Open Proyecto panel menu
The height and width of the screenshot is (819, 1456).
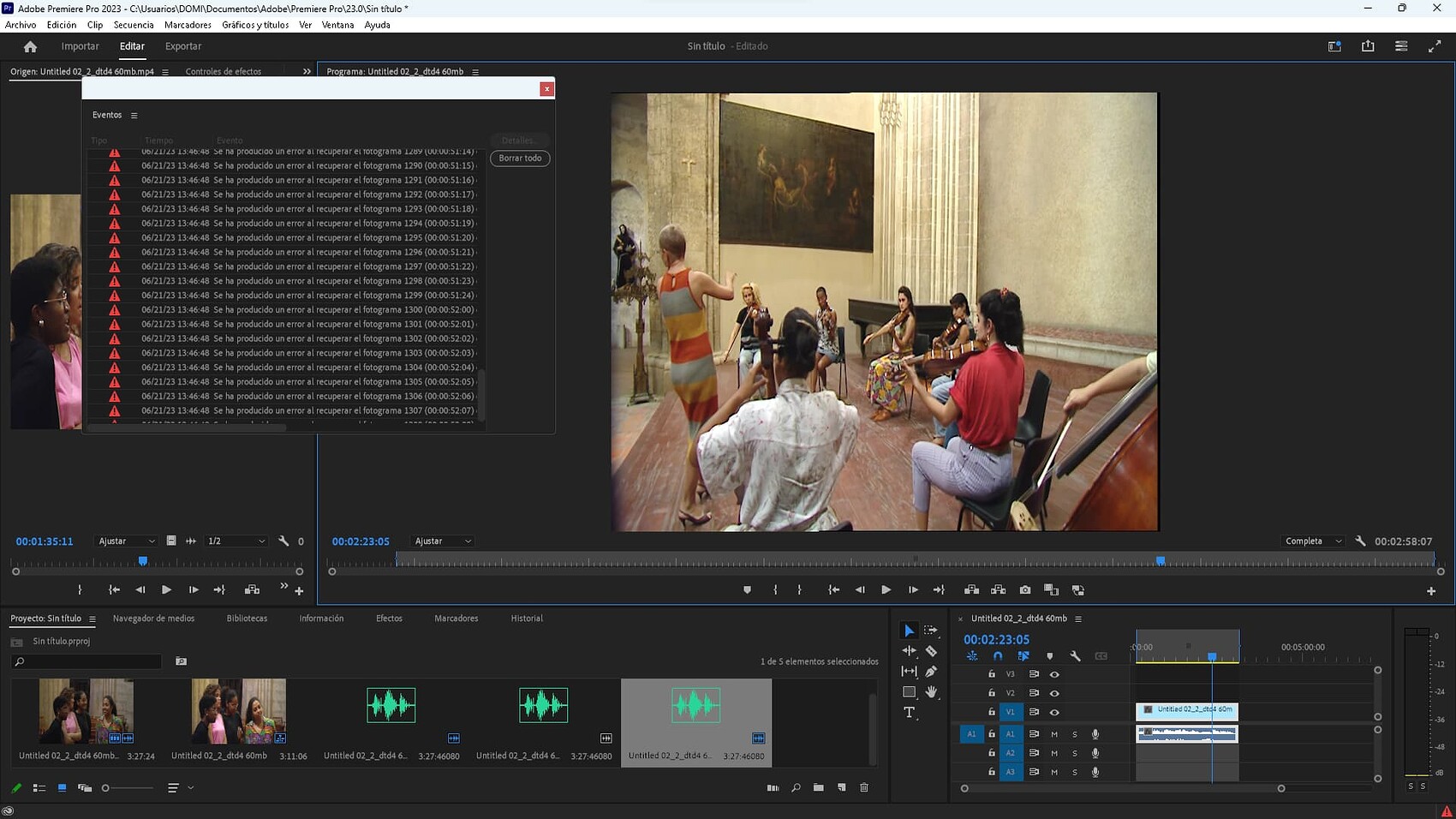[x=92, y=619]
